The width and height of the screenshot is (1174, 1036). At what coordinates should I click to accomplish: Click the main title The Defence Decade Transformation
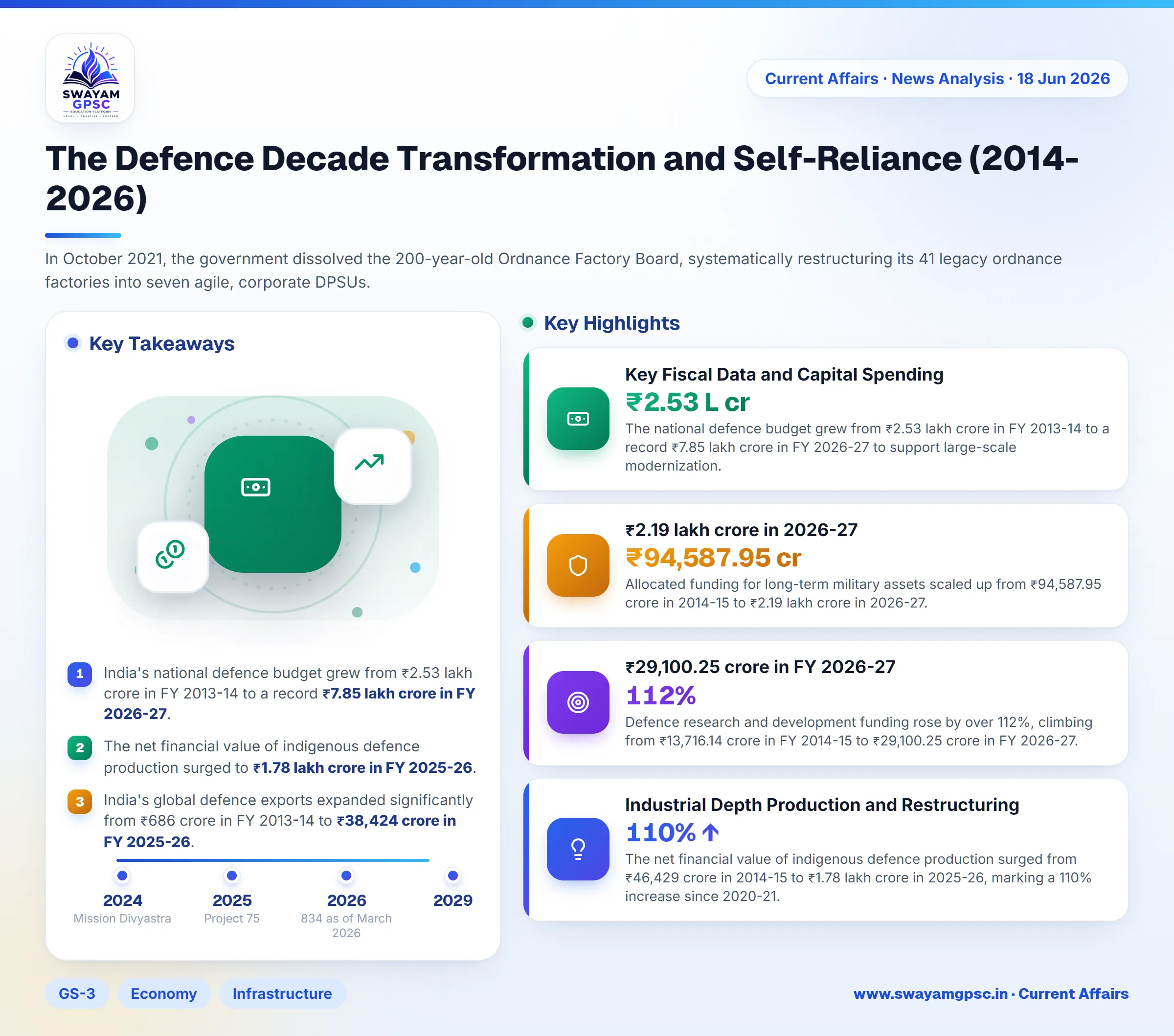tap(562, 178)
